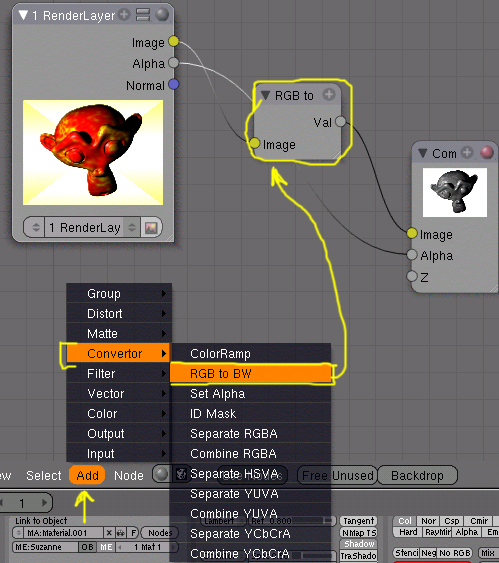Click the re-render image icon in RenderLayer node
The image size is (499, 563).
[151, 228]
